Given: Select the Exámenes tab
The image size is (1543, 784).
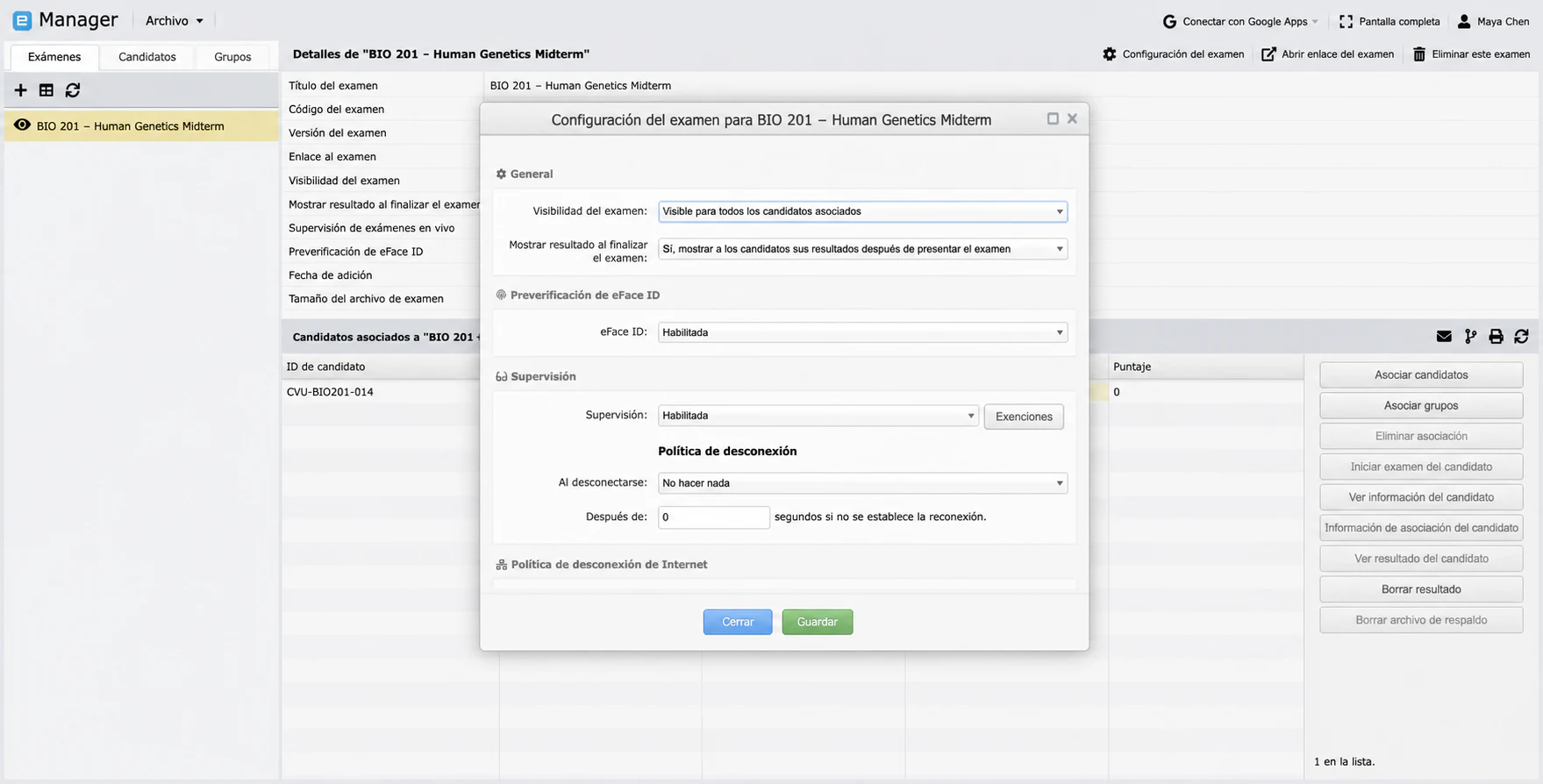Looking at the screenshot, I should (x=54, y=57).
